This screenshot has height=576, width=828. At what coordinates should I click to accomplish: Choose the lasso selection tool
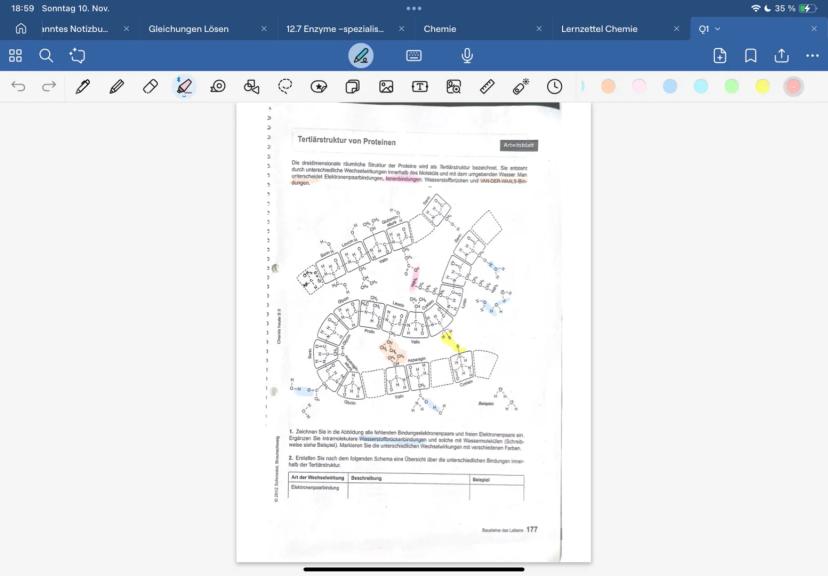coord(285,87)
